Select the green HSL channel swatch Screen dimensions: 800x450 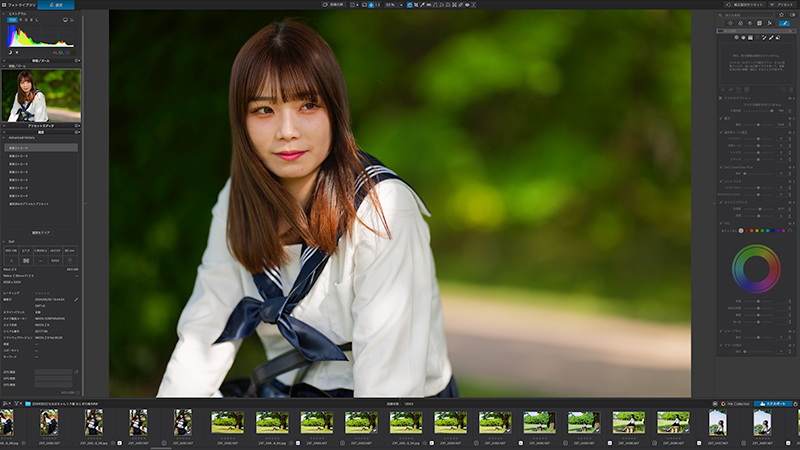click(762, 231)
